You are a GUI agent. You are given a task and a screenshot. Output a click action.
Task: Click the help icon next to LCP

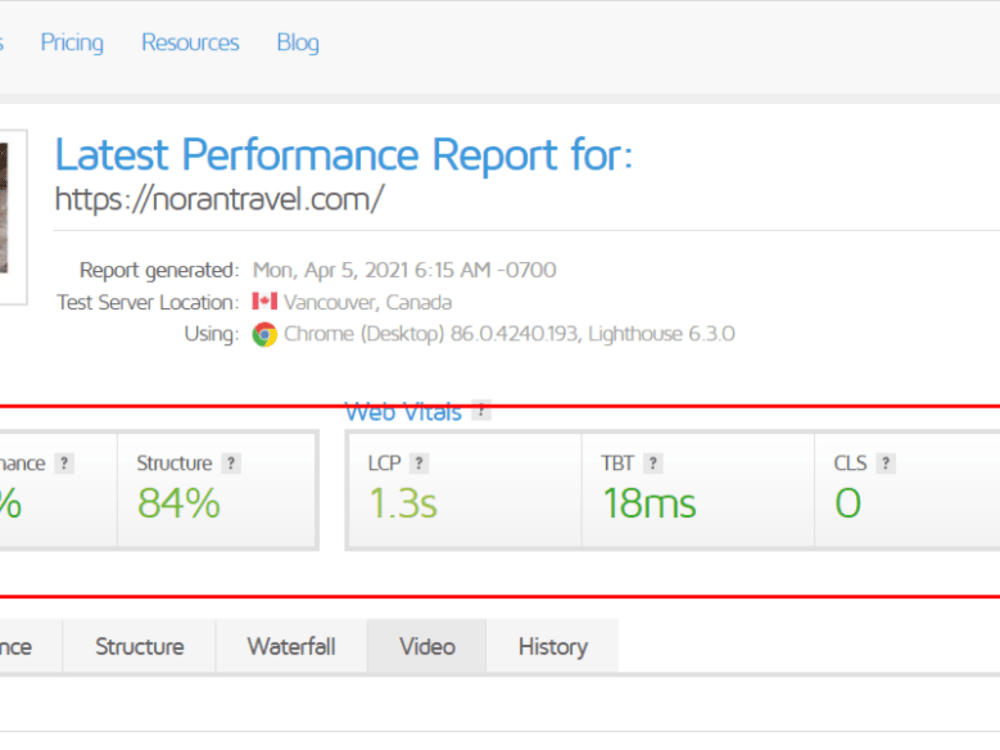[x=419, y=463]
